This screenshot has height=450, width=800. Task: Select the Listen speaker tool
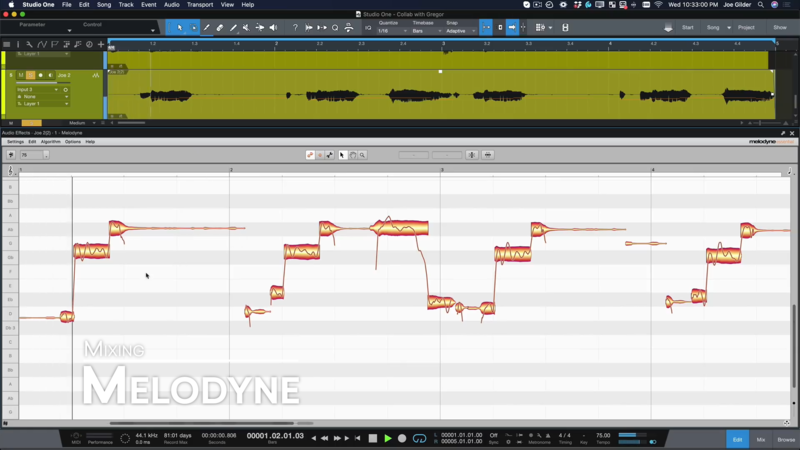(x=273, y=28)
